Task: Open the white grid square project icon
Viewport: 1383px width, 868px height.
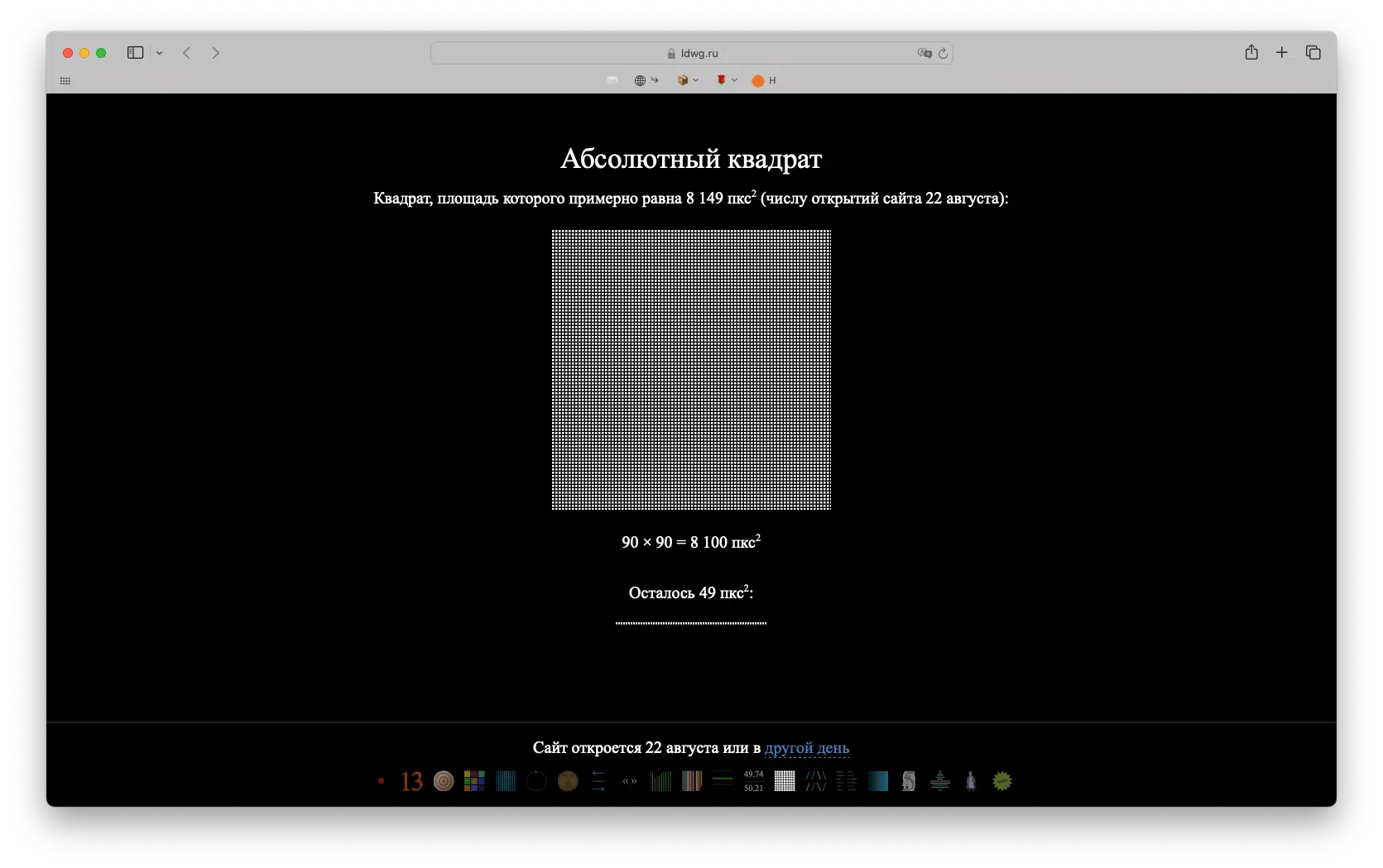Action: (x=785, y=781)
